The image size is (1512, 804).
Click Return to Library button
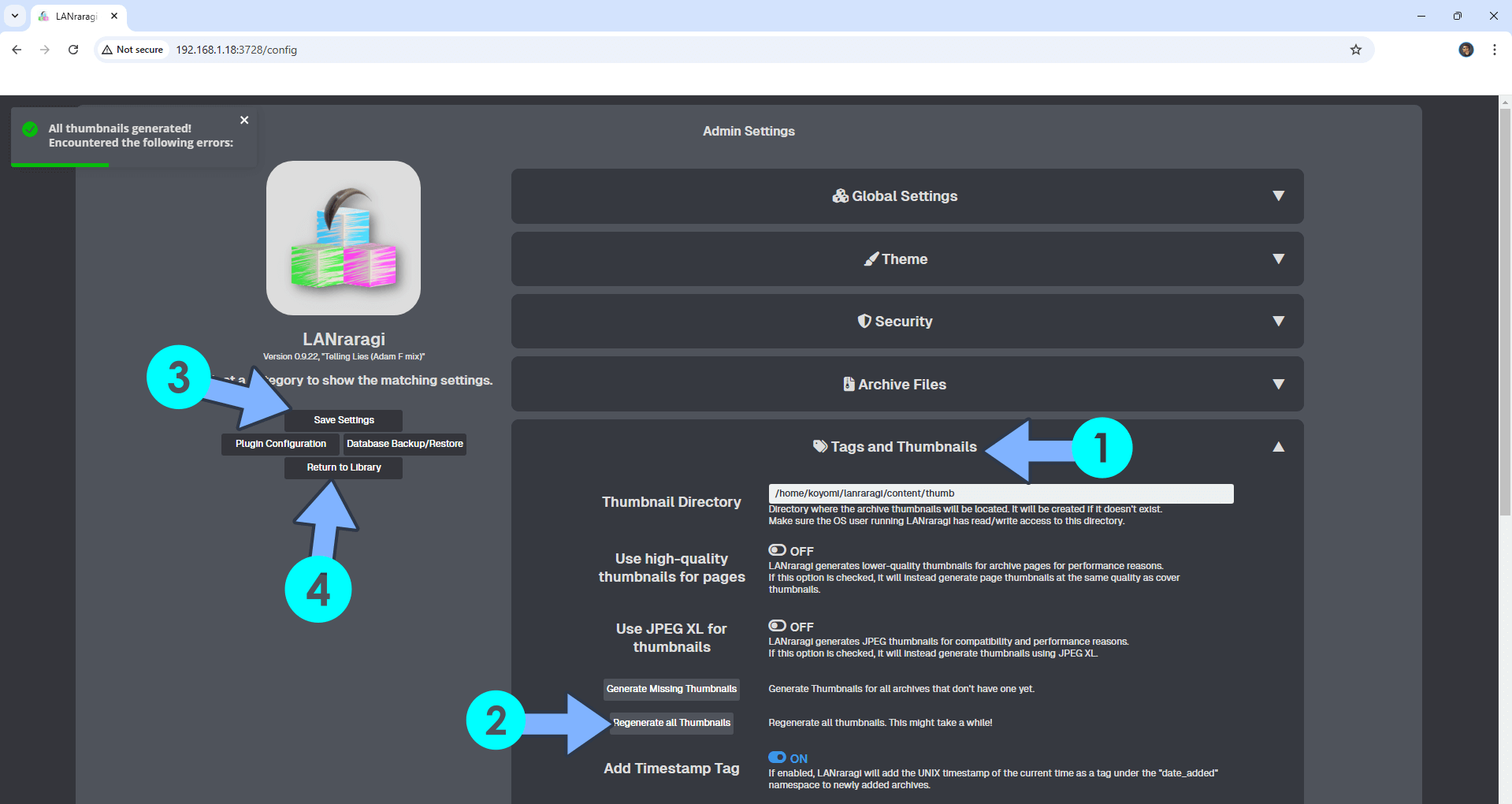(x=344, y=467)
